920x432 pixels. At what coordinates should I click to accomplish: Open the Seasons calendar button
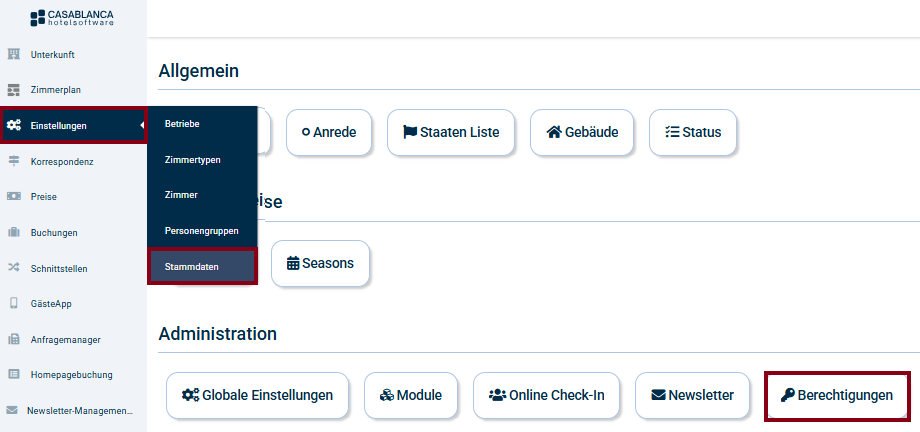point(320,264)
